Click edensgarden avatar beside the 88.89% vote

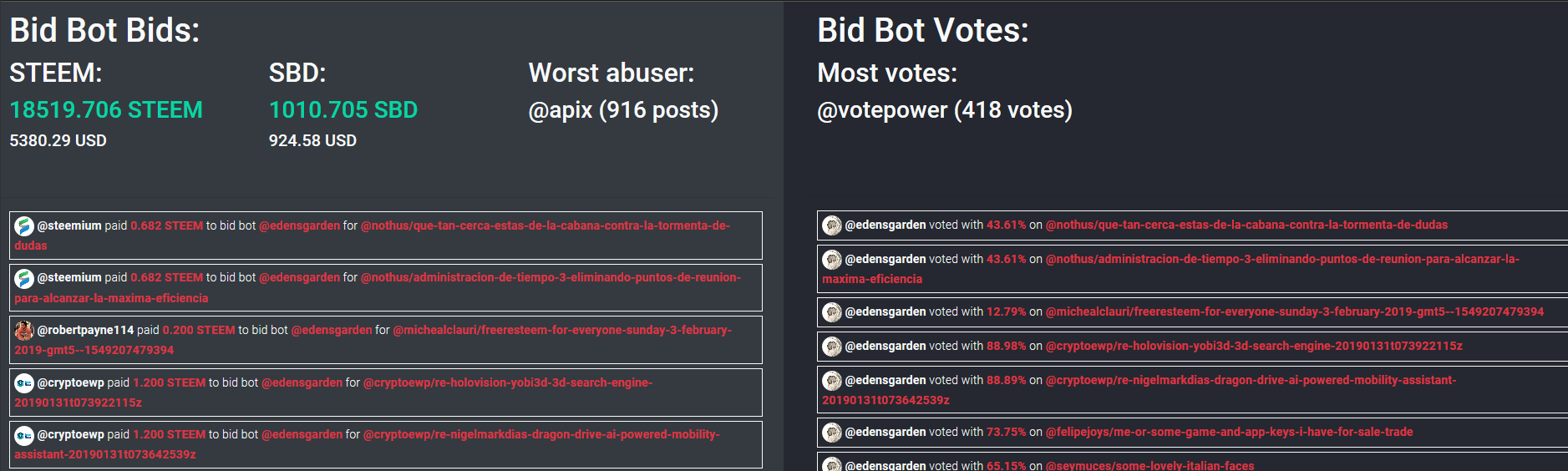point(832,380)
